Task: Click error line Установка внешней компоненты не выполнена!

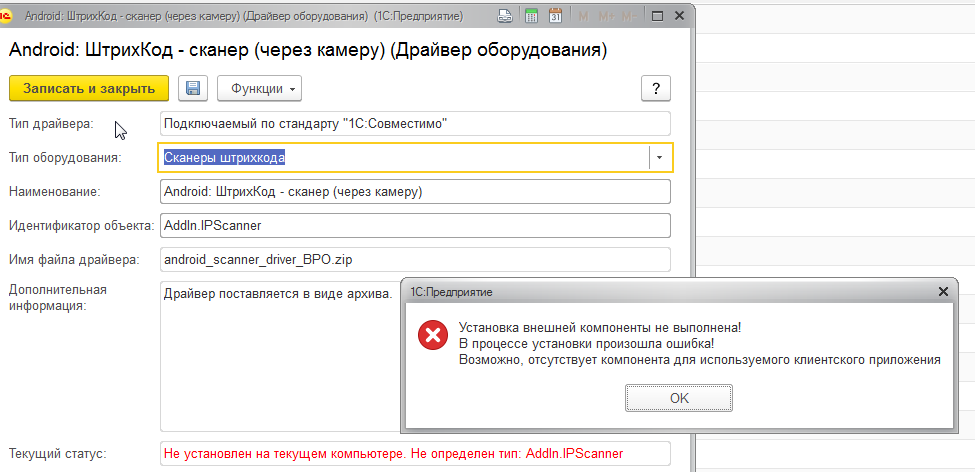Action: coord(600,327)
